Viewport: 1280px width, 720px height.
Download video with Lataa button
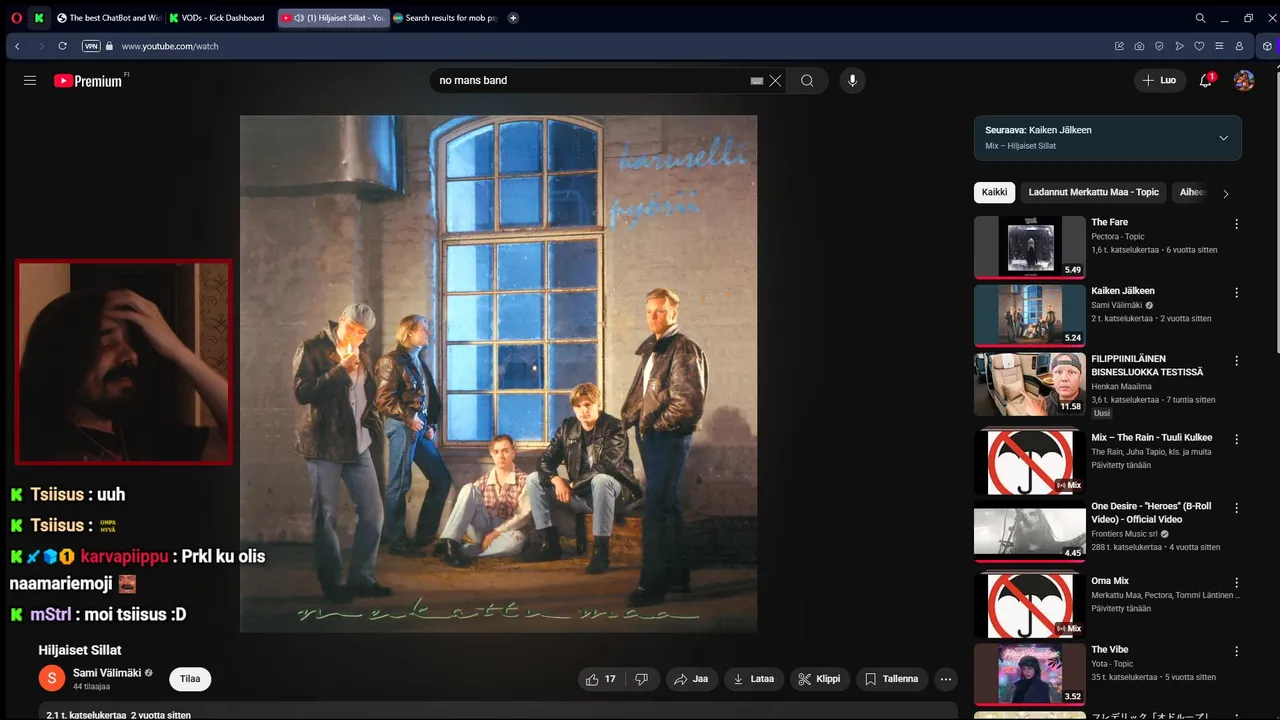(754, 679)
